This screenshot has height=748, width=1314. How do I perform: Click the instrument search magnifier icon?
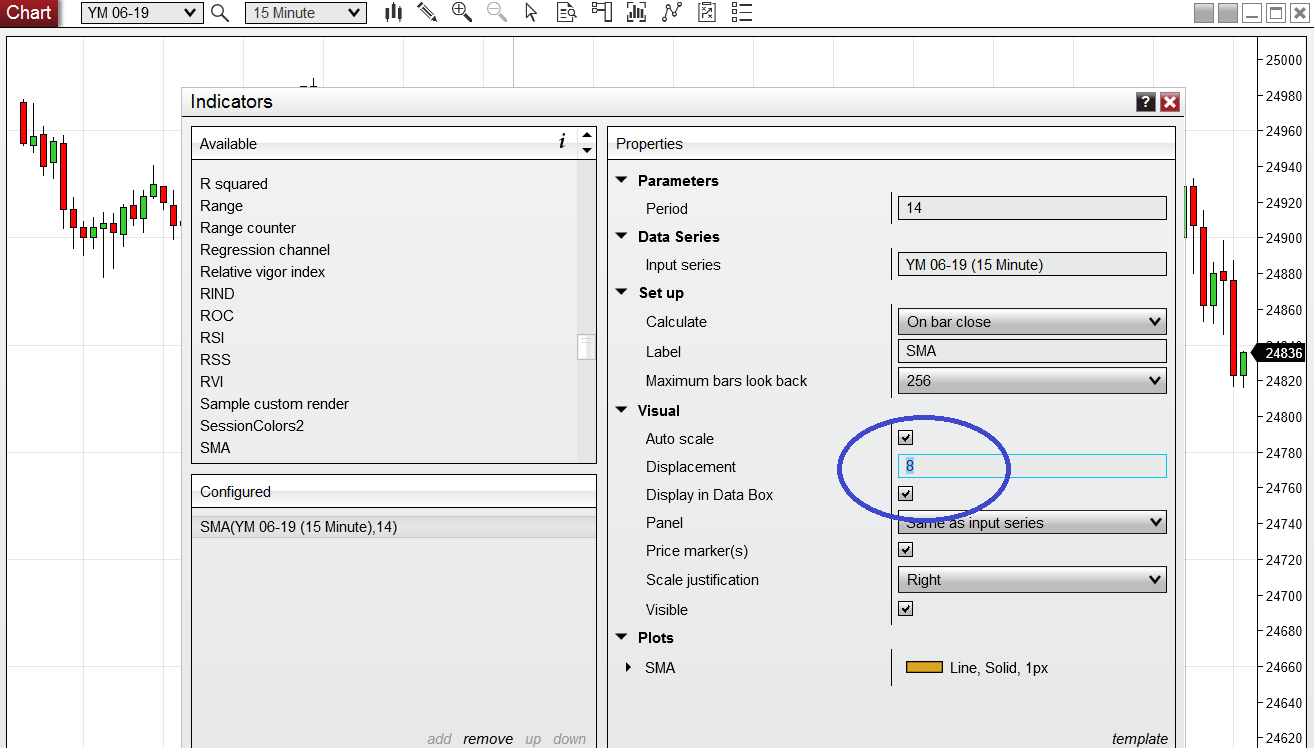[x=220, y=13]
